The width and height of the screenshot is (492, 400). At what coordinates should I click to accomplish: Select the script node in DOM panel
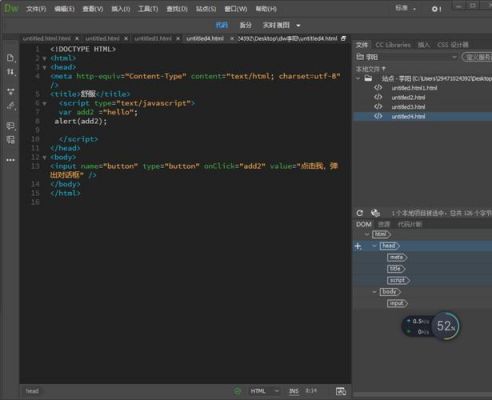tap(398, 280)
